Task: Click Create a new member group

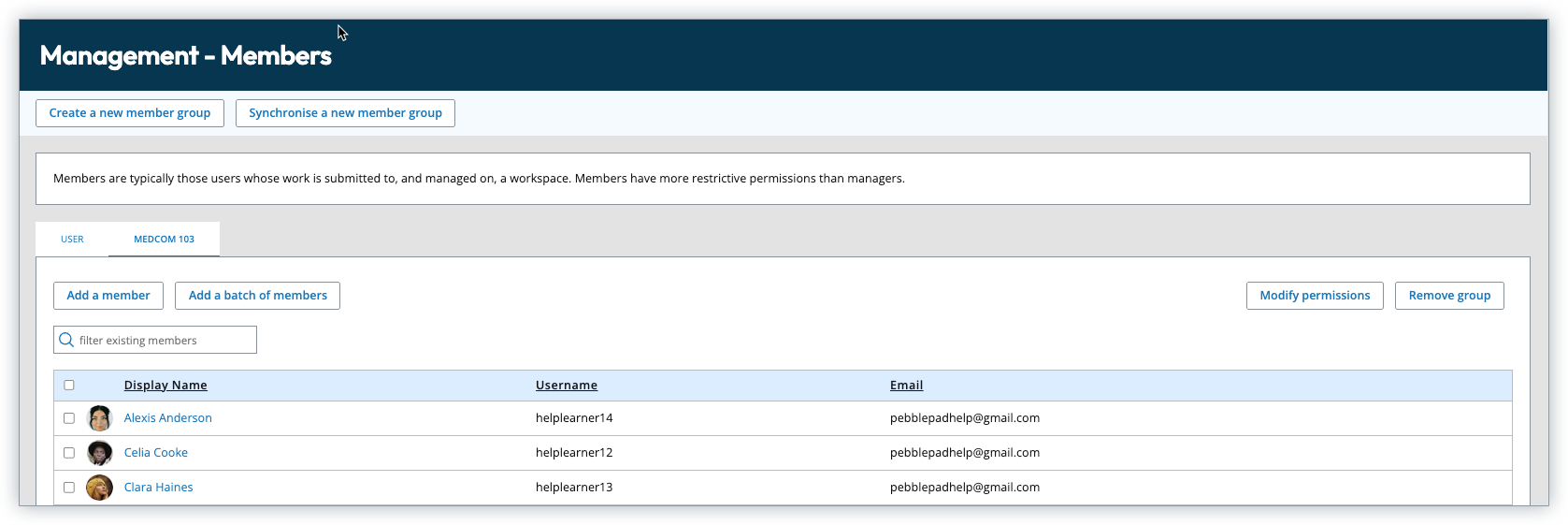Action: coord(130,113)
